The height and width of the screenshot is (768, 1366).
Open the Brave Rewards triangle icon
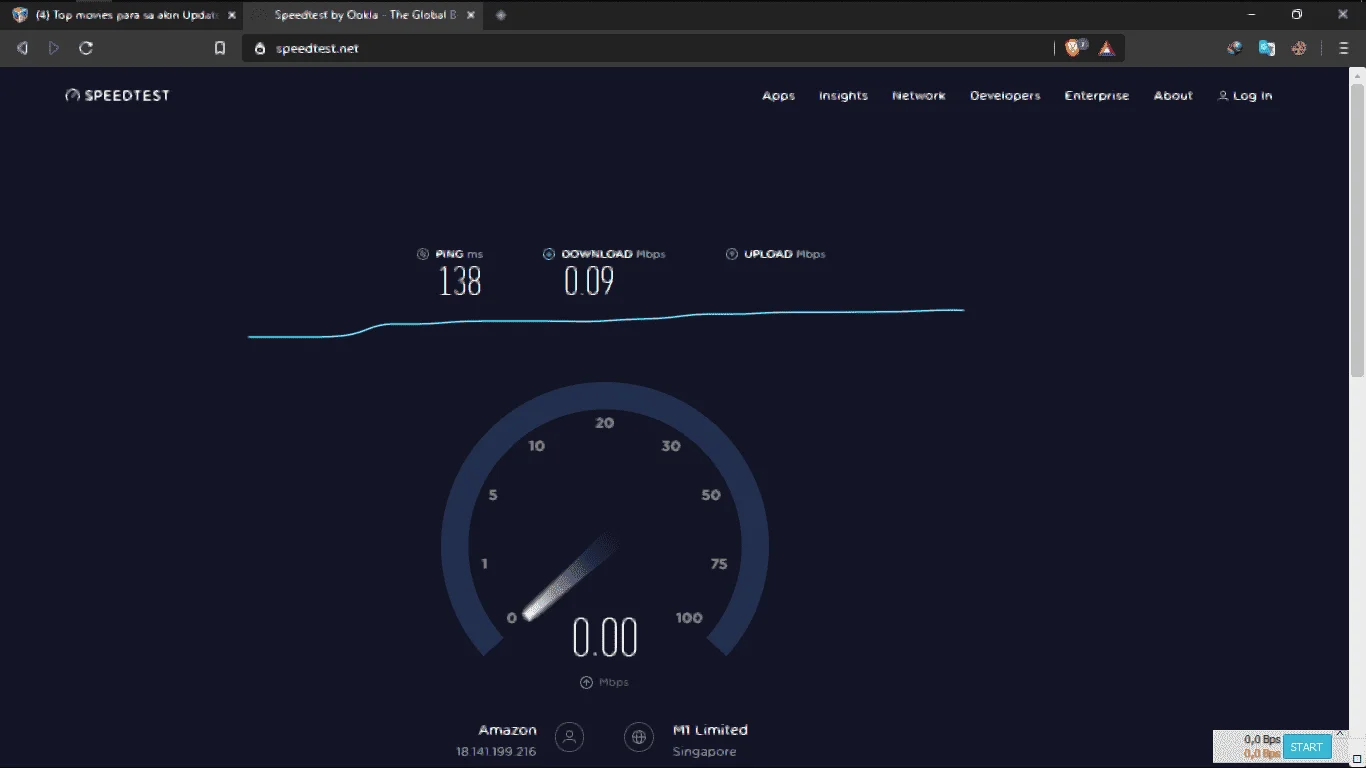1106,48
